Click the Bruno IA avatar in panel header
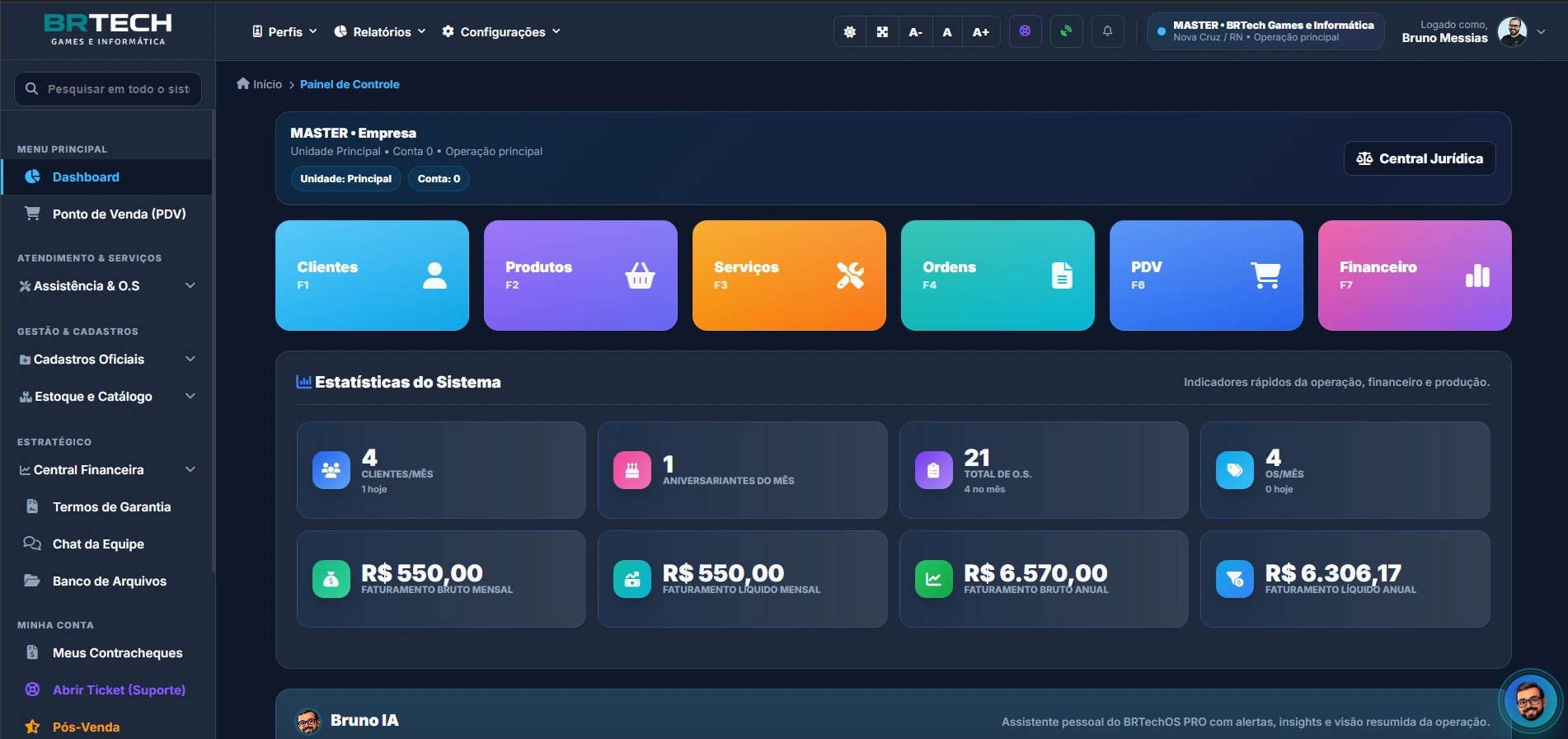 click(x=308, y=721)
